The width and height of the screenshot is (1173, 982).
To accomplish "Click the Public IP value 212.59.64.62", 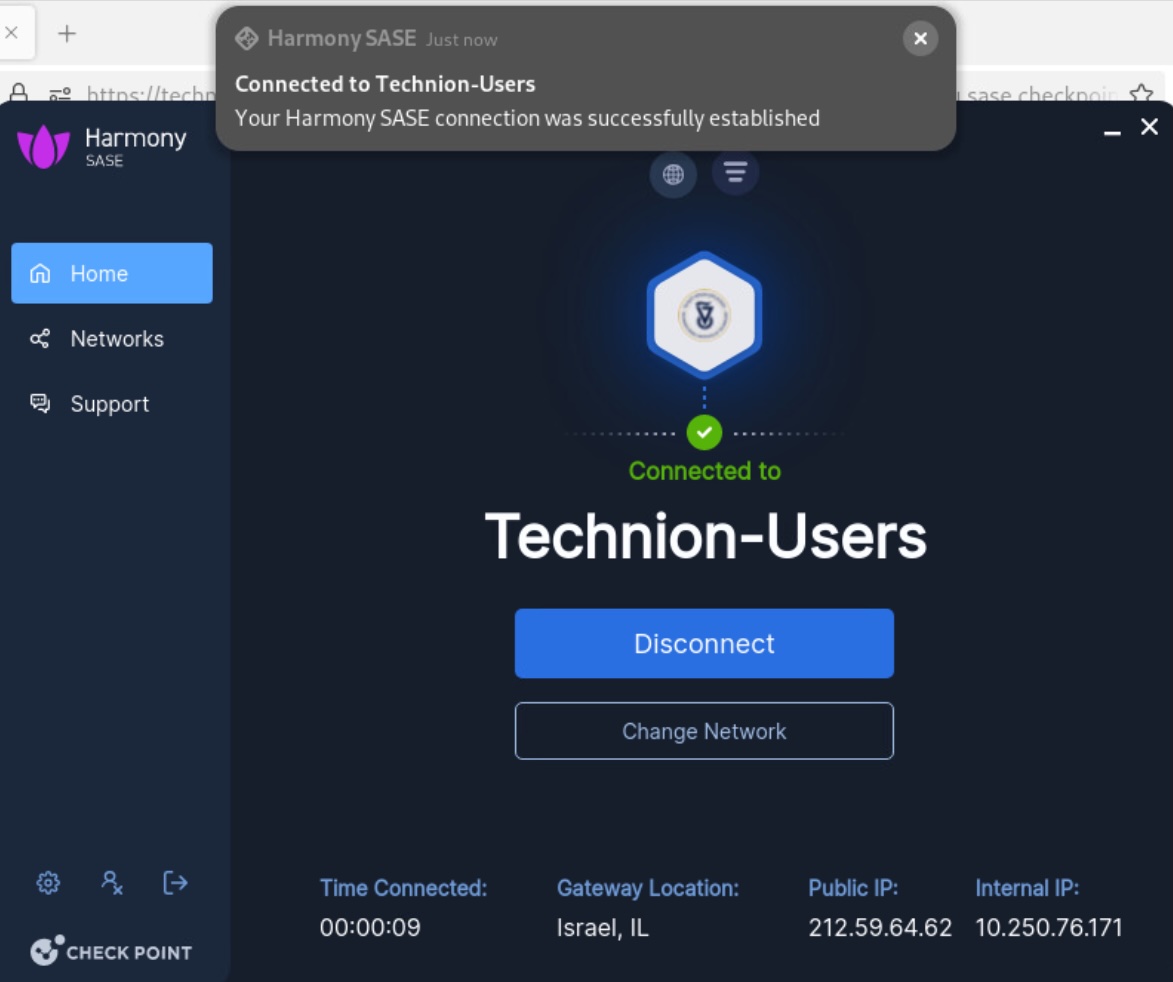I will tap(880, 927).
